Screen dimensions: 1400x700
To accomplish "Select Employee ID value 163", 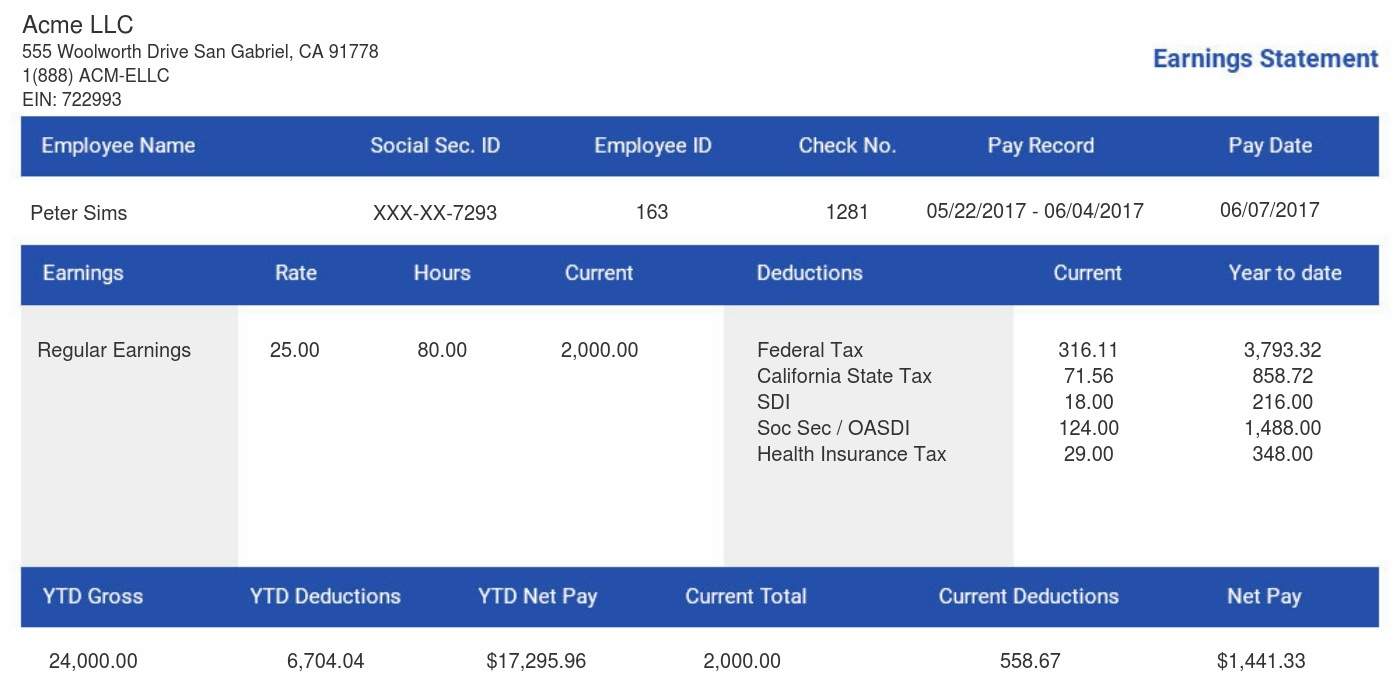I will click(652, 211).
